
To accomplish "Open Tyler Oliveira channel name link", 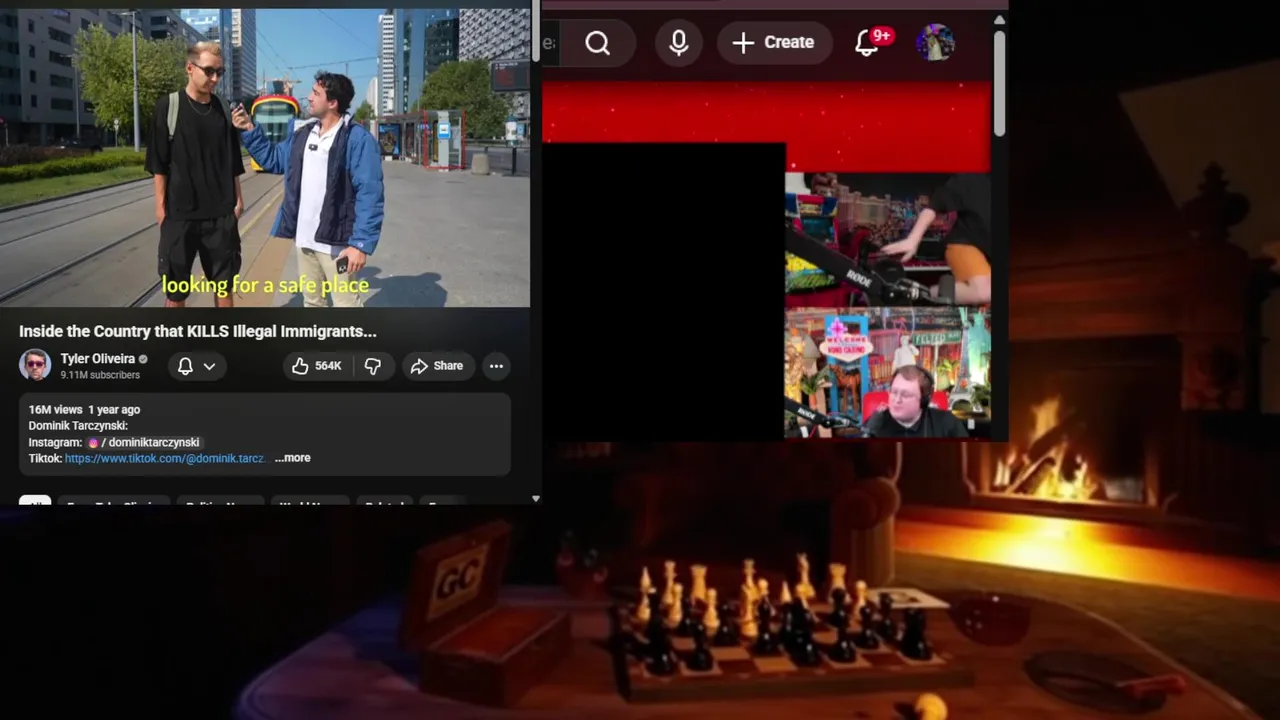I will tap(97, 358).
